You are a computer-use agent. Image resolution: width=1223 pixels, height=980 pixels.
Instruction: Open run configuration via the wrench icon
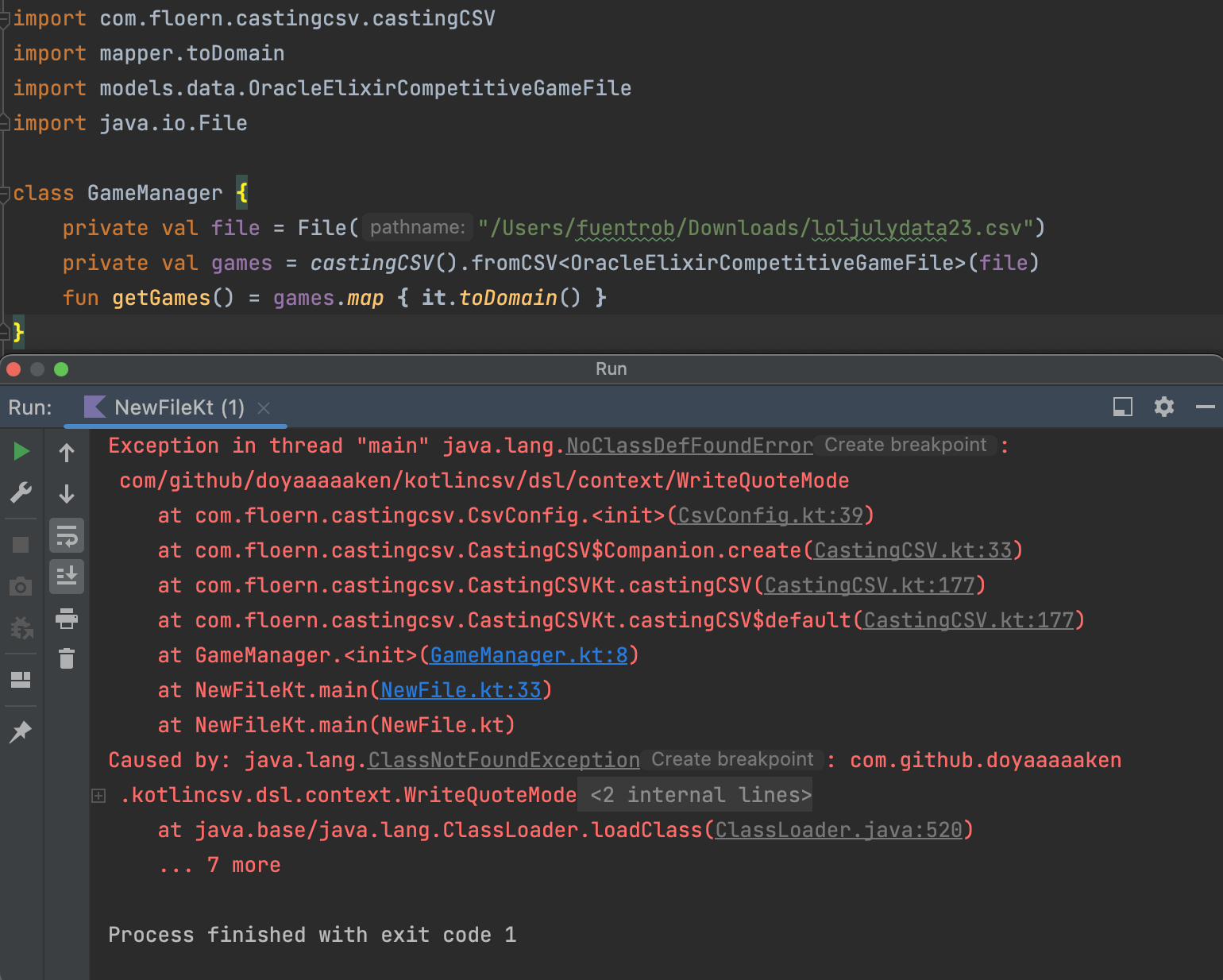pyautogui.click(x=21, y=492)
